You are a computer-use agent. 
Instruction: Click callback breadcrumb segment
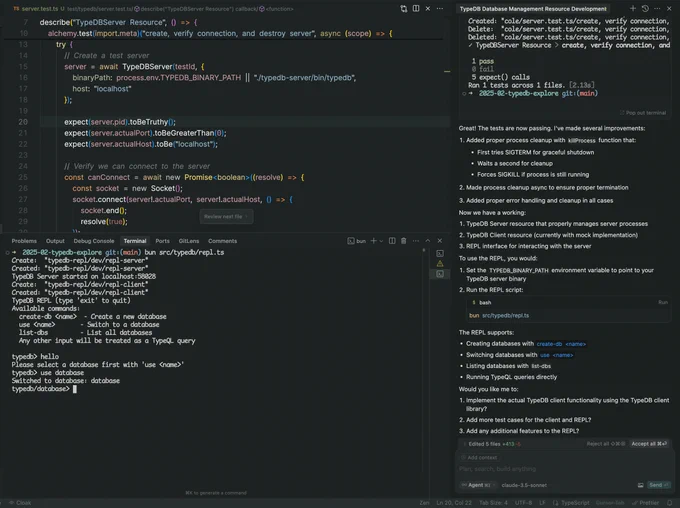[x=247, y=9]
